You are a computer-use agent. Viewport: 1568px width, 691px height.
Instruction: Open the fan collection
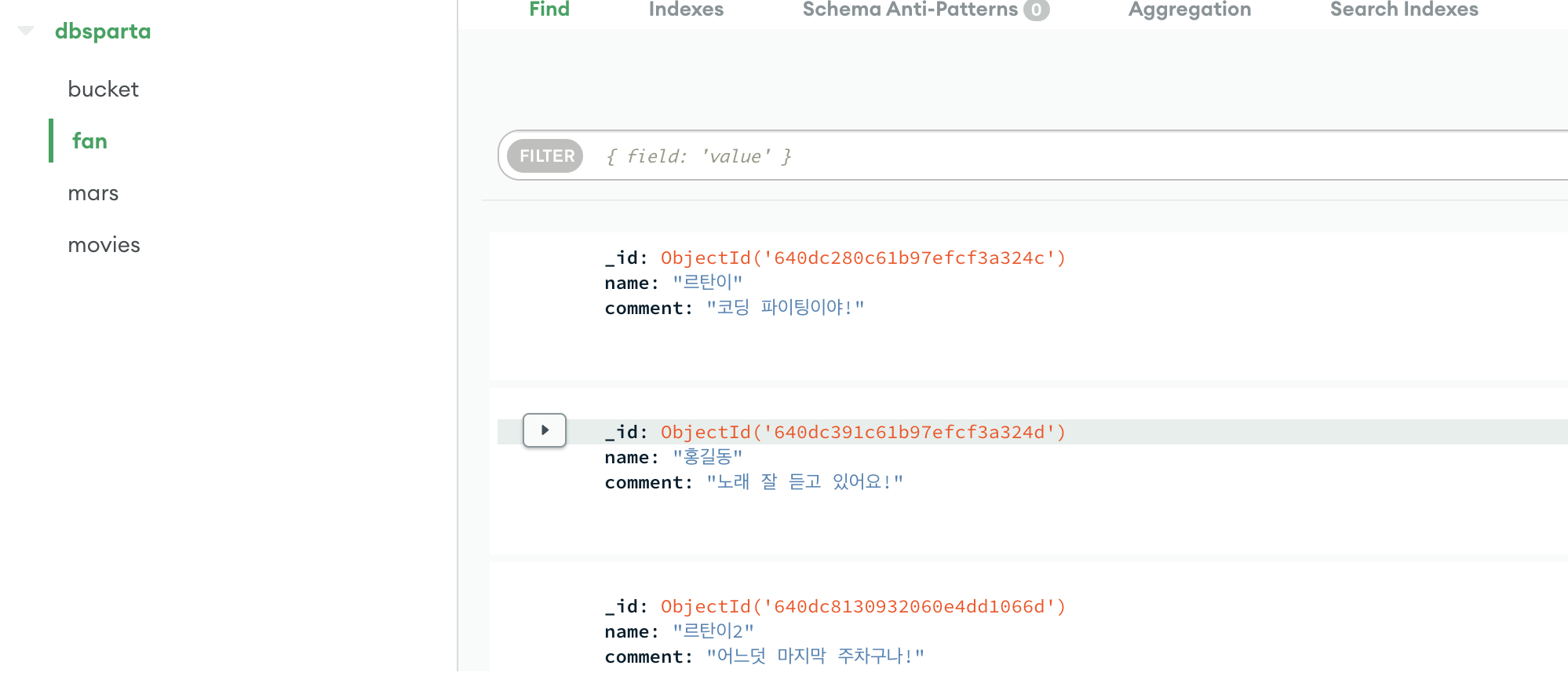pyautogui.click(x=89, y=141)
